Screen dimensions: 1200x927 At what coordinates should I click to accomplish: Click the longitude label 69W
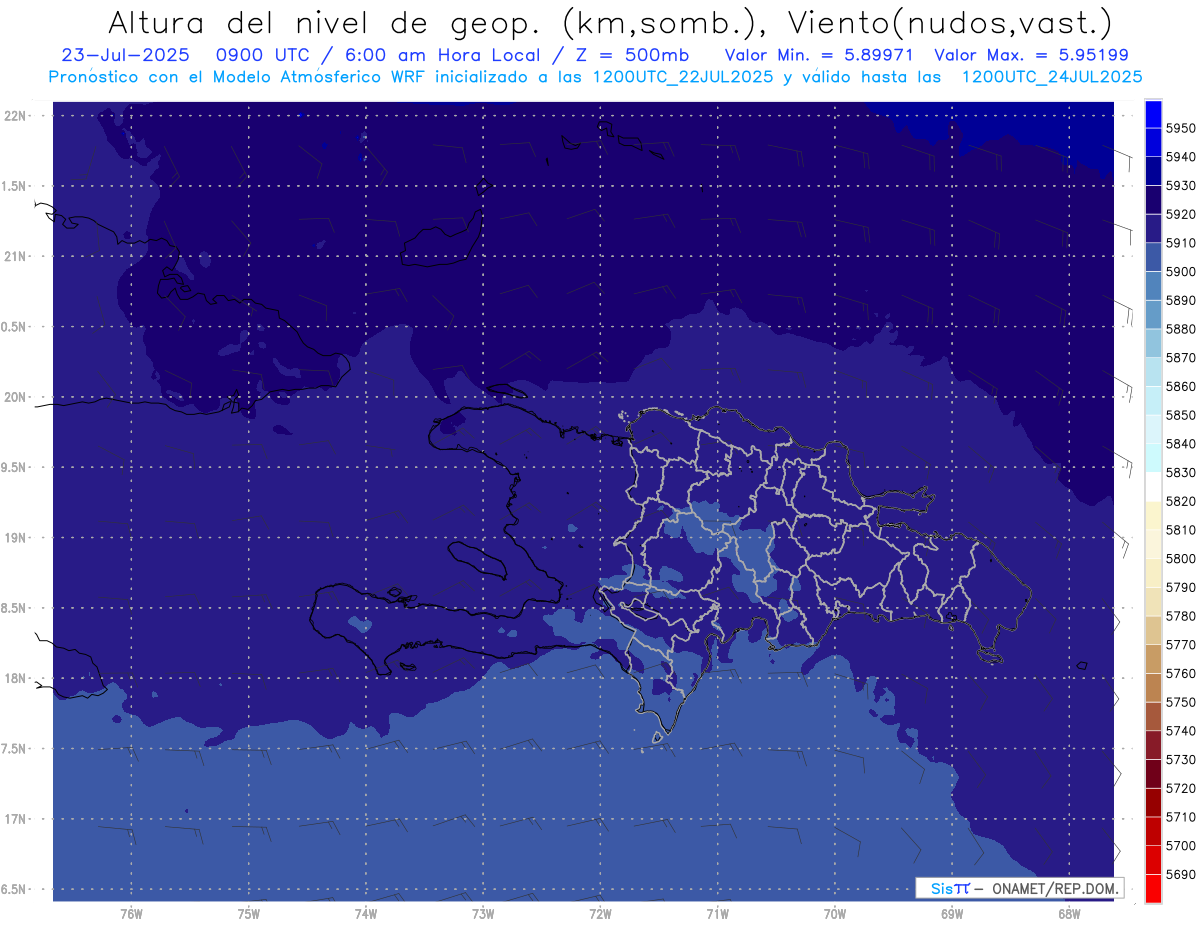(x=951, y=913)
